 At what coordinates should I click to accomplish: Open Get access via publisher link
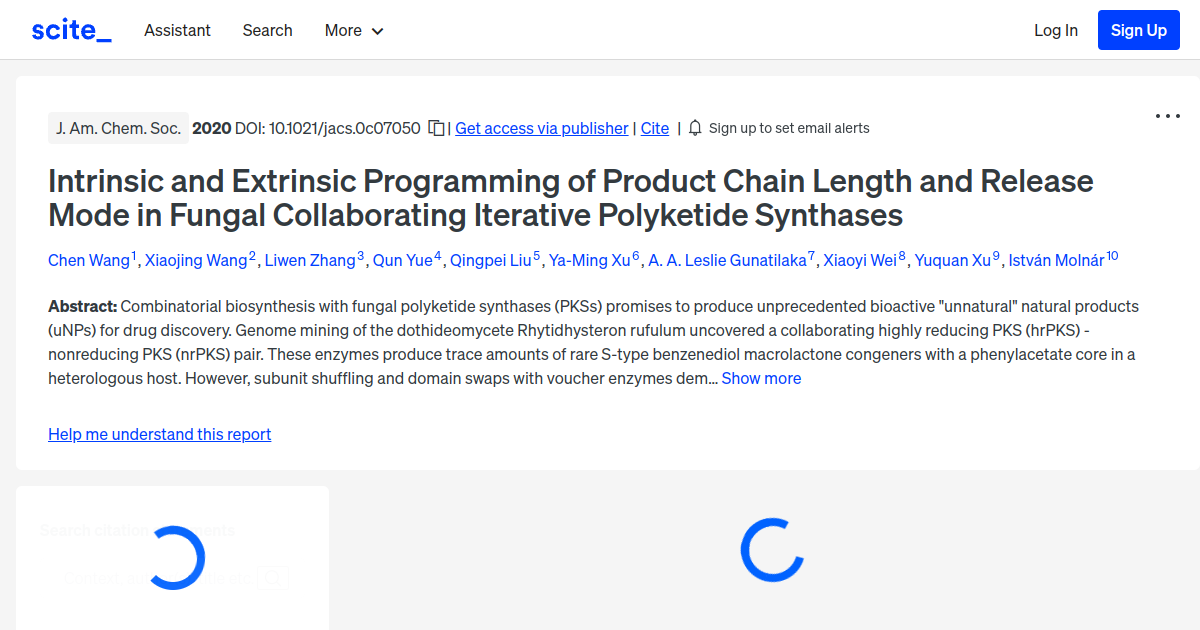coord(541,128)
